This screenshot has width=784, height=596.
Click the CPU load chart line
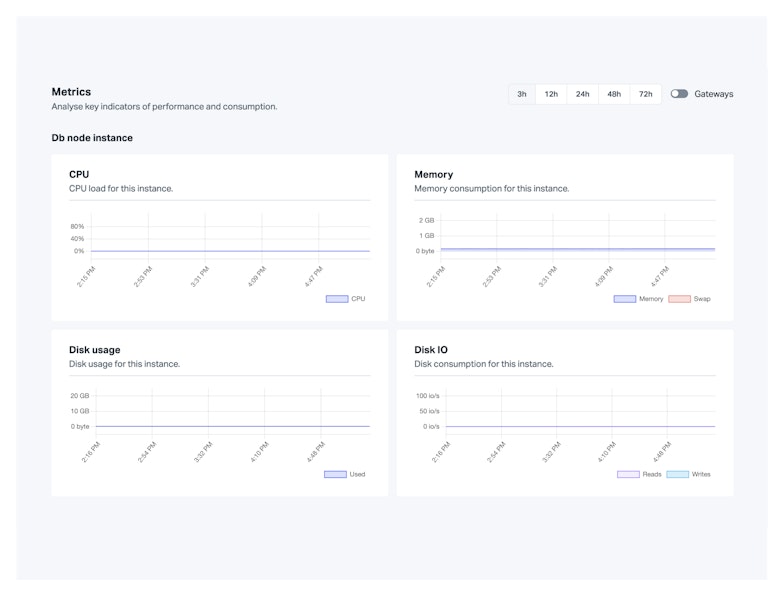click(230, 251)
